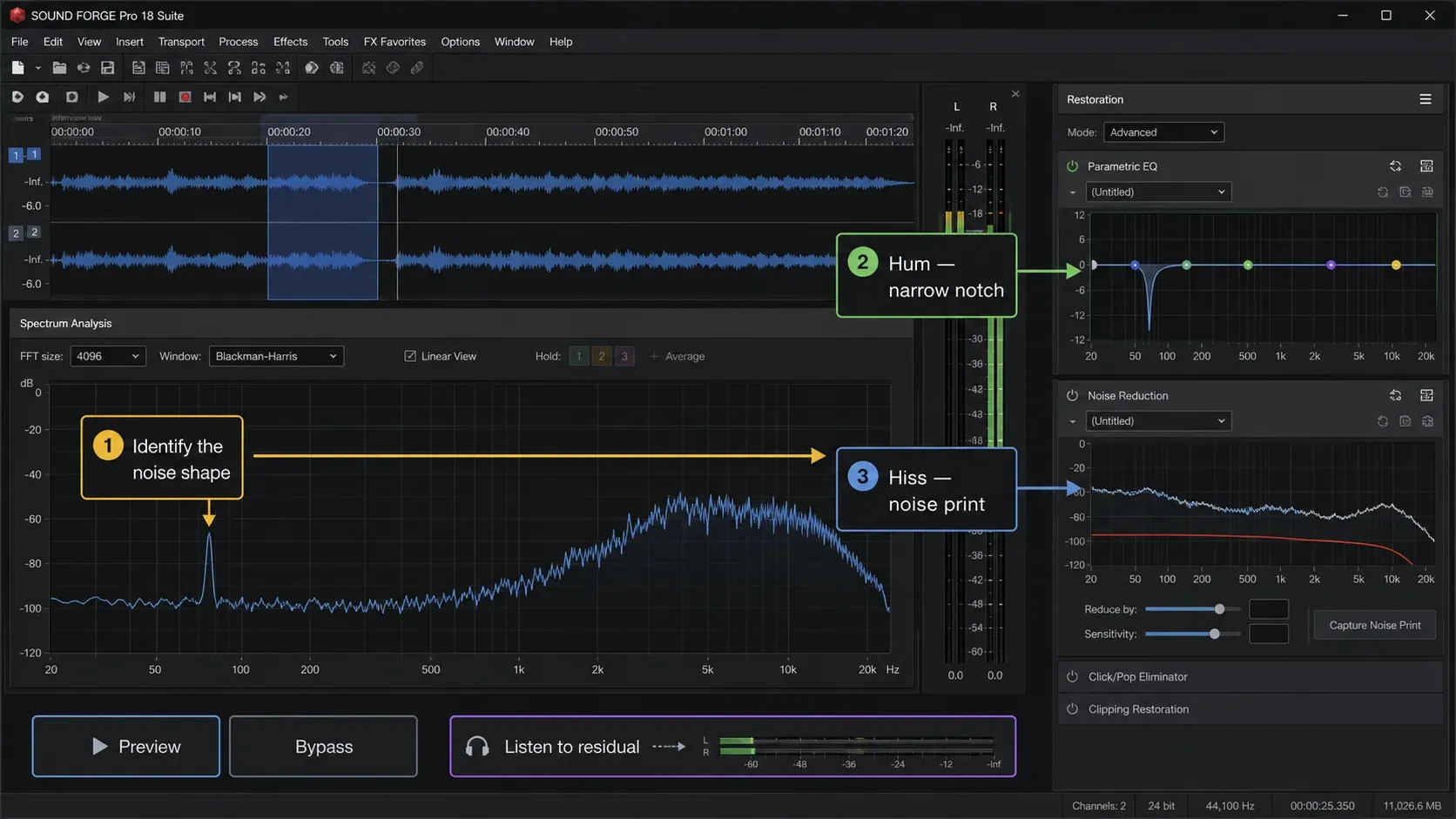Open the Transport menu
1456x819 pixels.
(181, 42)
